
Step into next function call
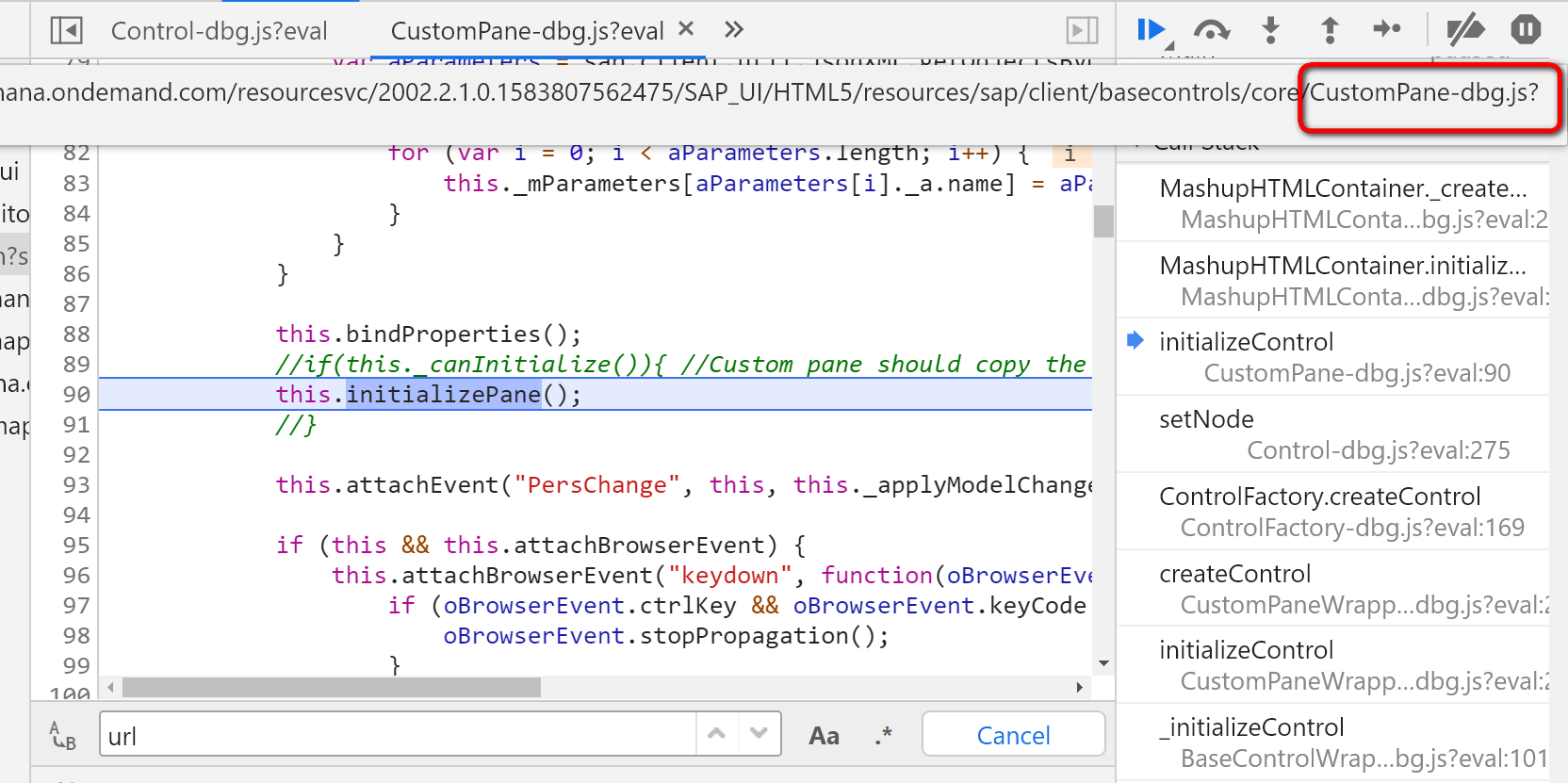click(x=1271, y=30)
